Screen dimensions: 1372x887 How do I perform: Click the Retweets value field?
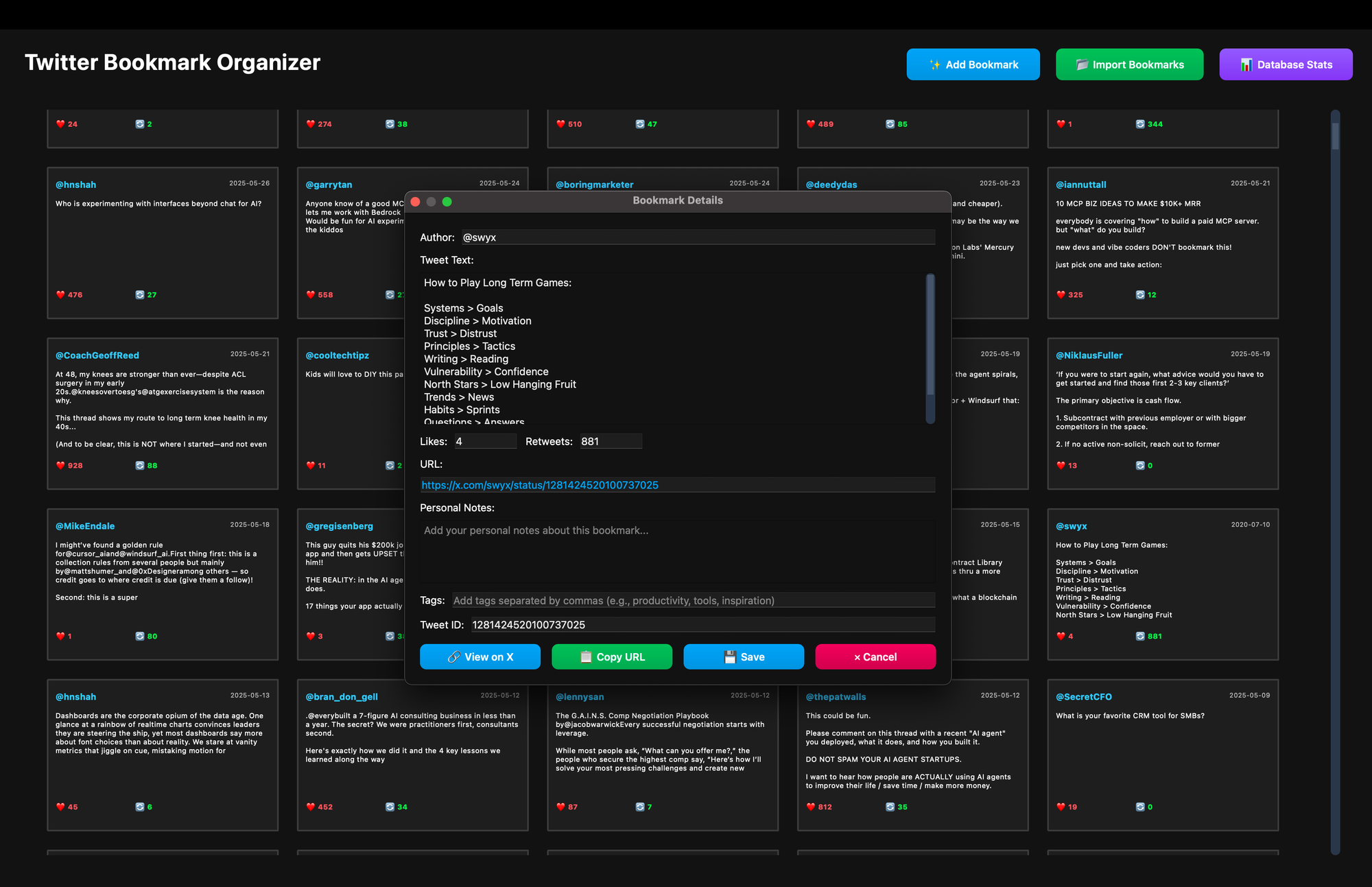click(x=610, y=442)
